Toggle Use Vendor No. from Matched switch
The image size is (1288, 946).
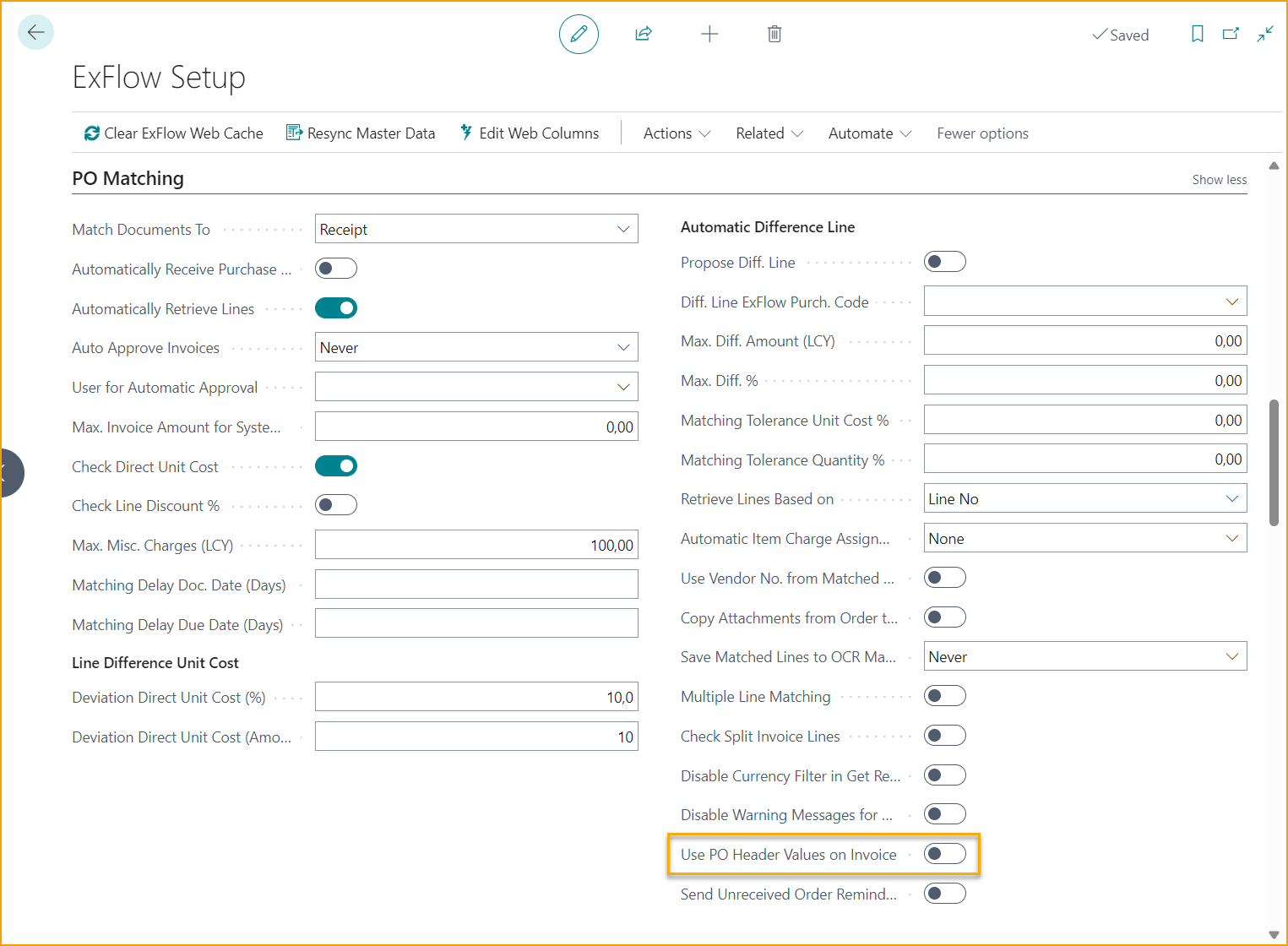(945, 578)
